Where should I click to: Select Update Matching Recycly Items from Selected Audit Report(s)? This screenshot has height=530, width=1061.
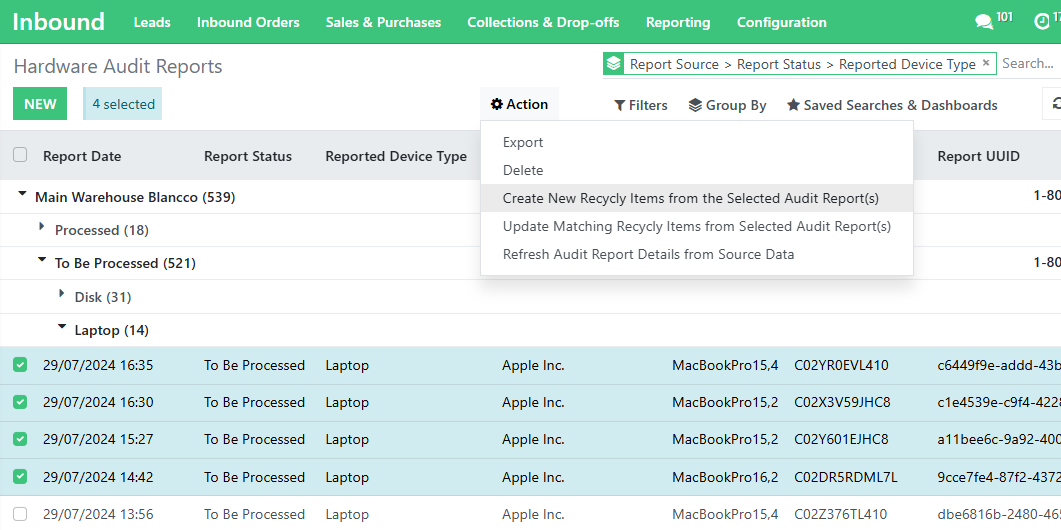click(697, 226)
